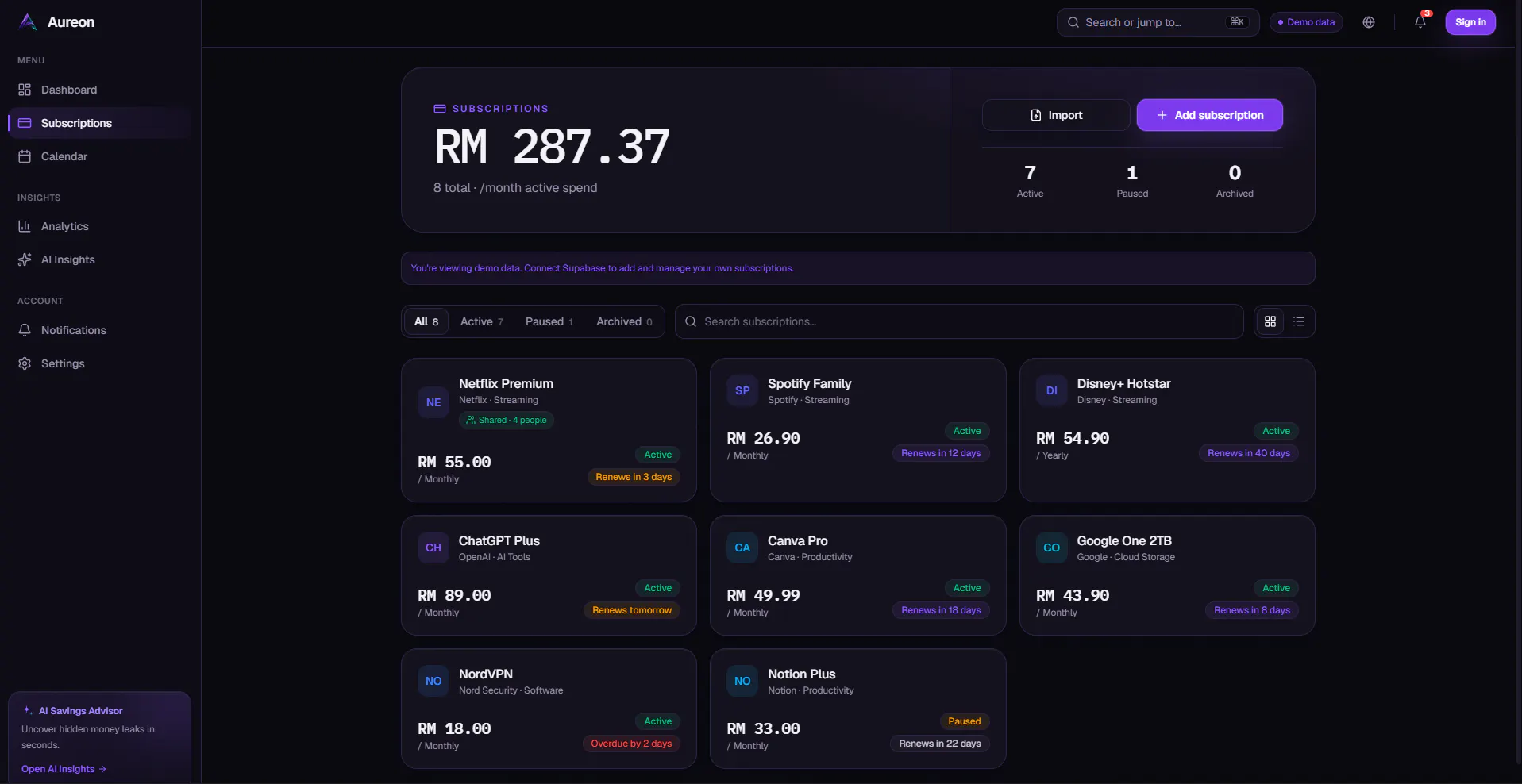Click the 7 Active stat in summary
Viewport: 1522px width, 784px height.
point(1030,181)
